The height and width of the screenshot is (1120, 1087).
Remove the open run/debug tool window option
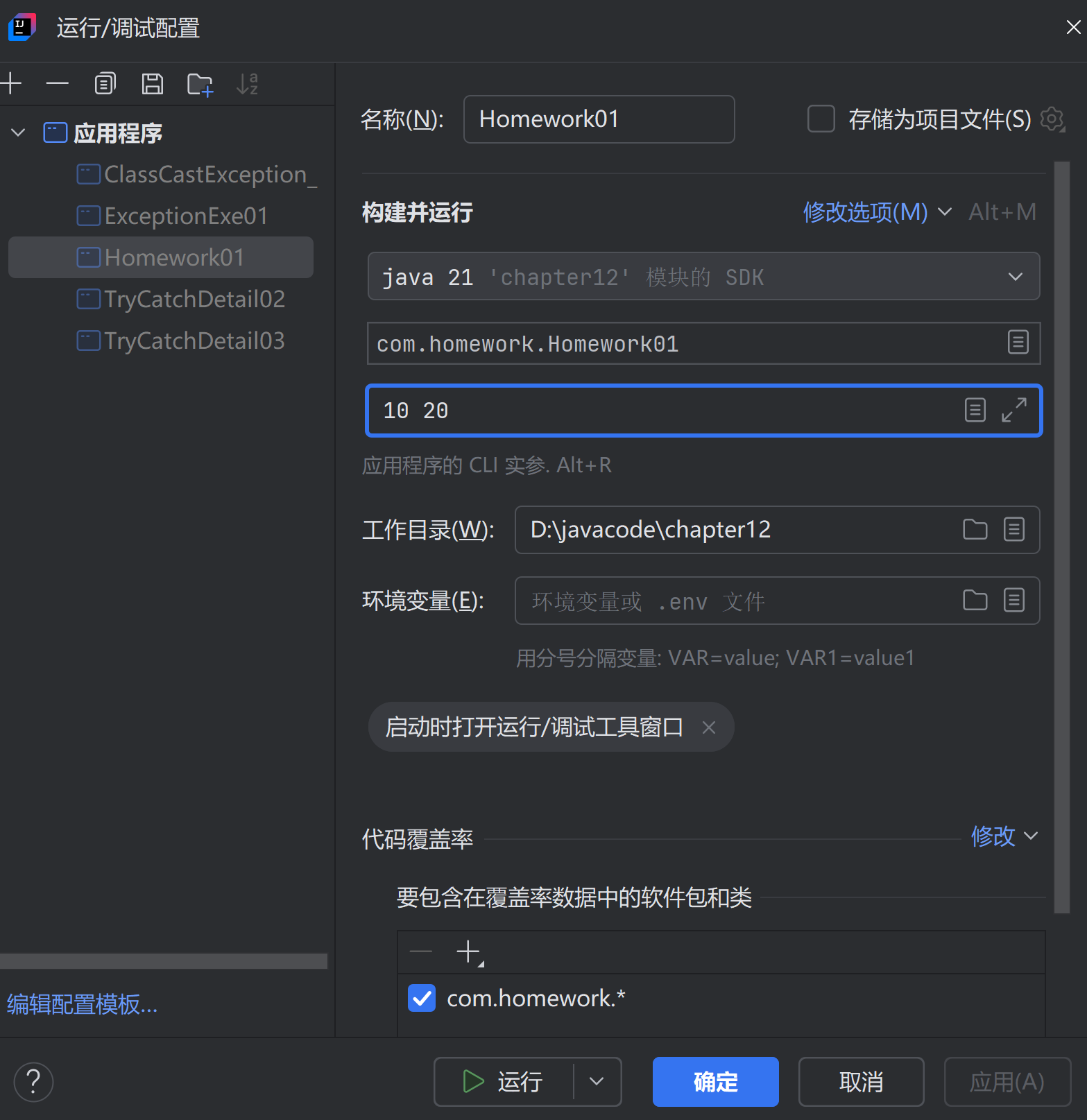click(708, 727)
